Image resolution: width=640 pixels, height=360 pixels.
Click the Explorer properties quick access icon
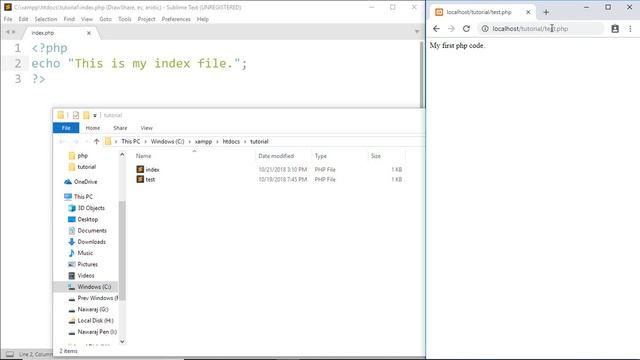76,116
